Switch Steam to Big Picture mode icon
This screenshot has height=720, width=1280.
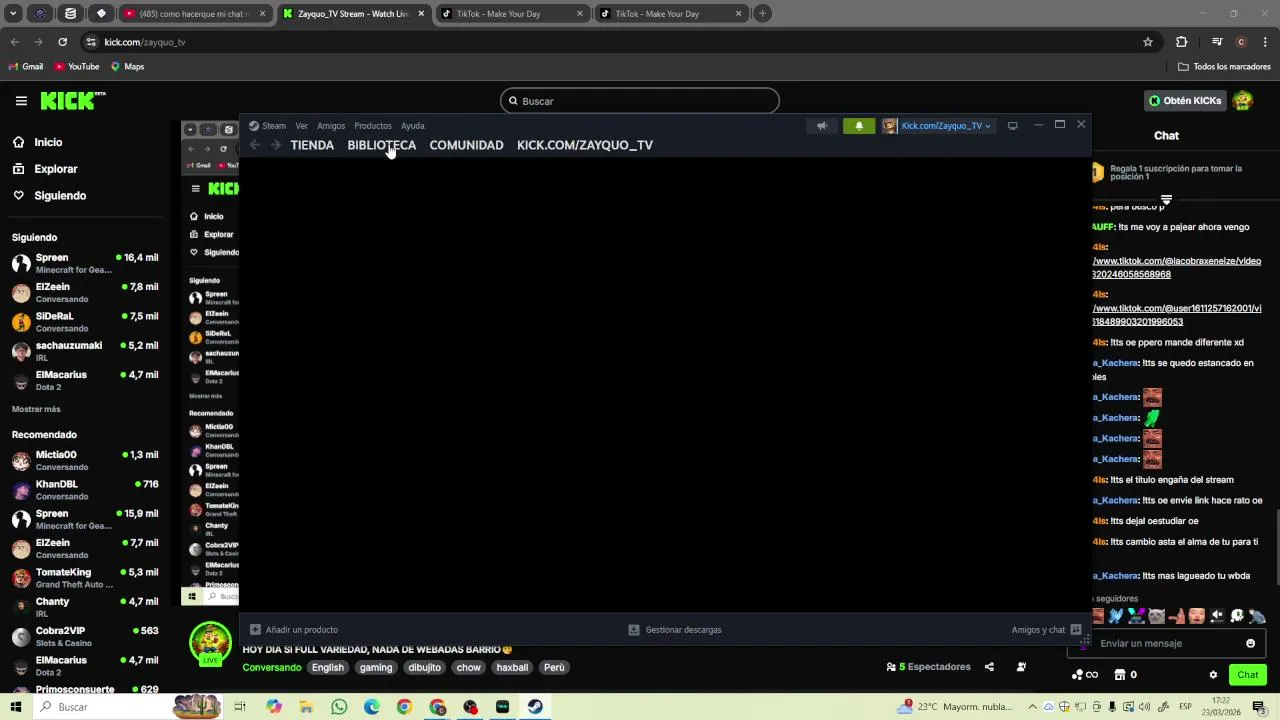[1012, 126]
